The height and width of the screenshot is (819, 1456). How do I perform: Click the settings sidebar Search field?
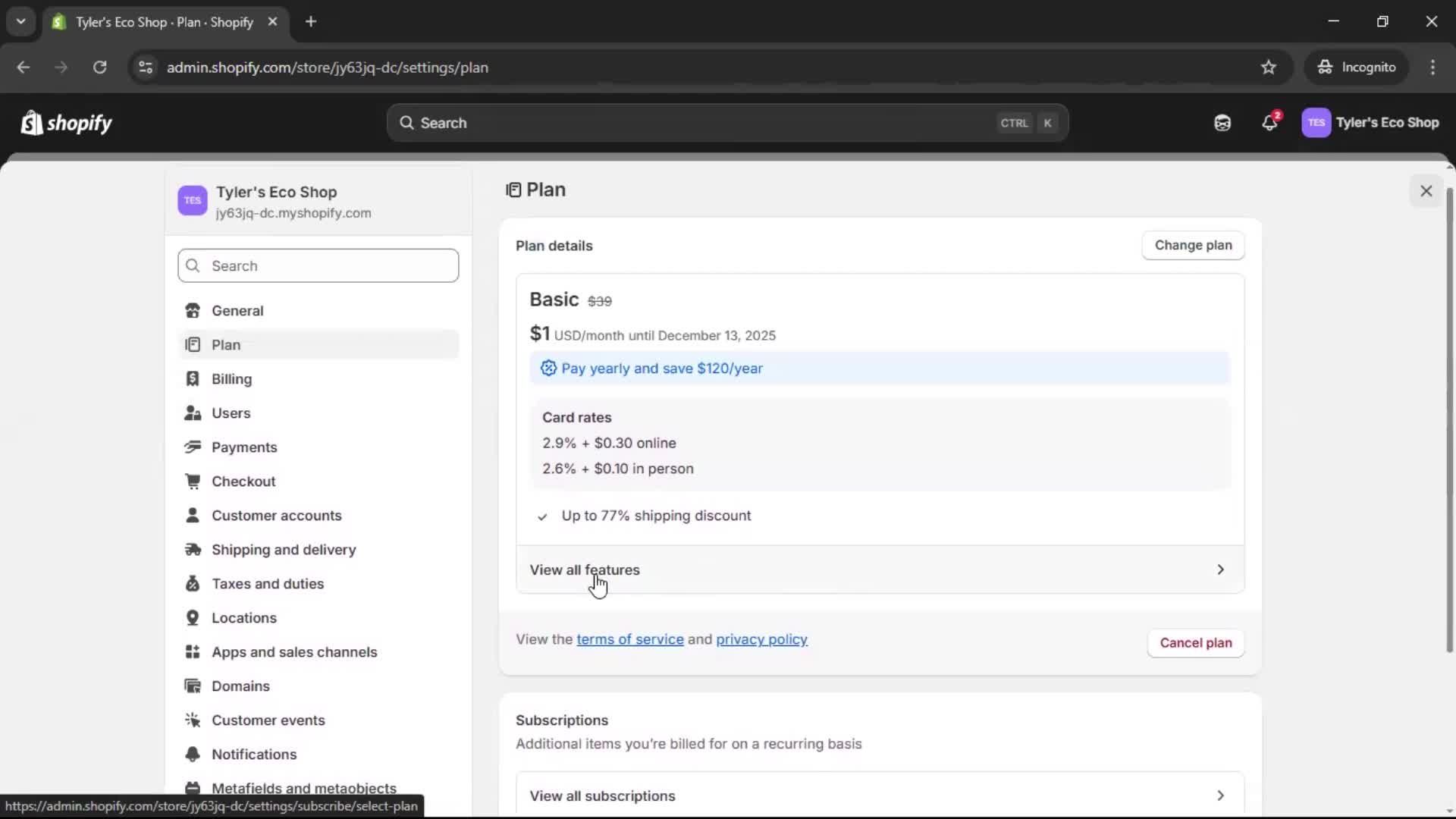click(318, 265)
